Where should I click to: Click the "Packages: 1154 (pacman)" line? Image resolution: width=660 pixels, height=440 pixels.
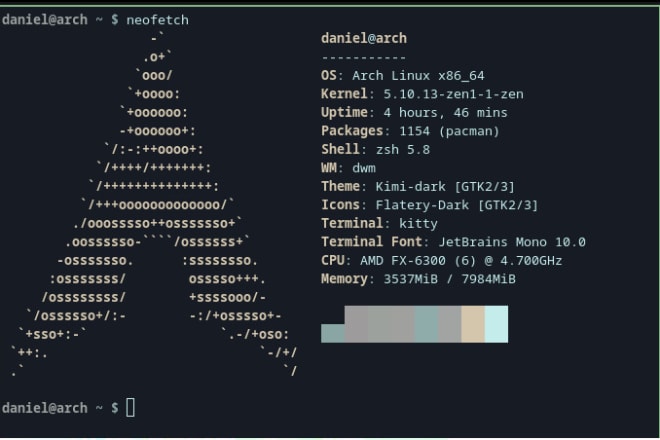[410, 131]
